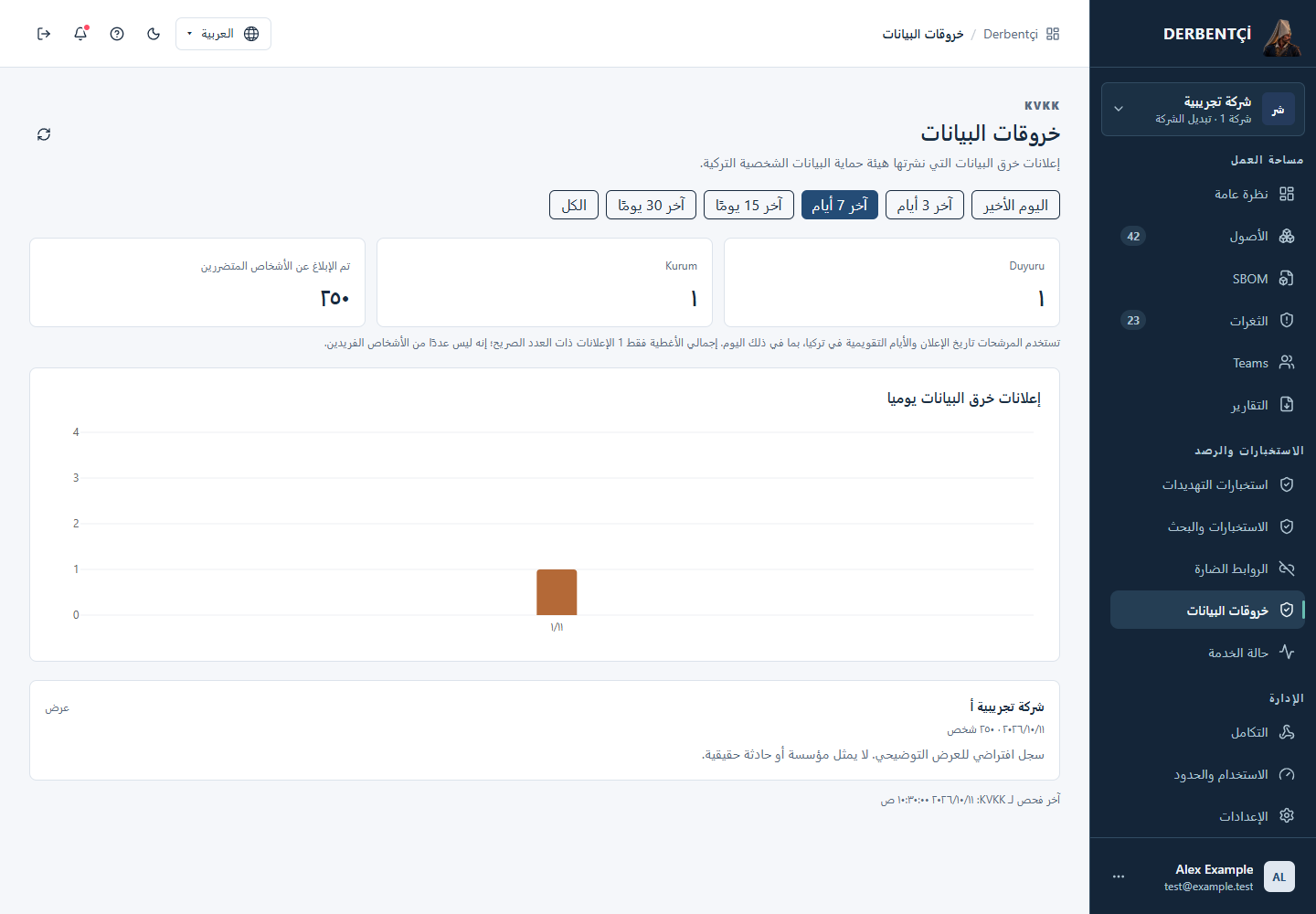Click the 23 badge next to الثغرات

coord(1133,320)
